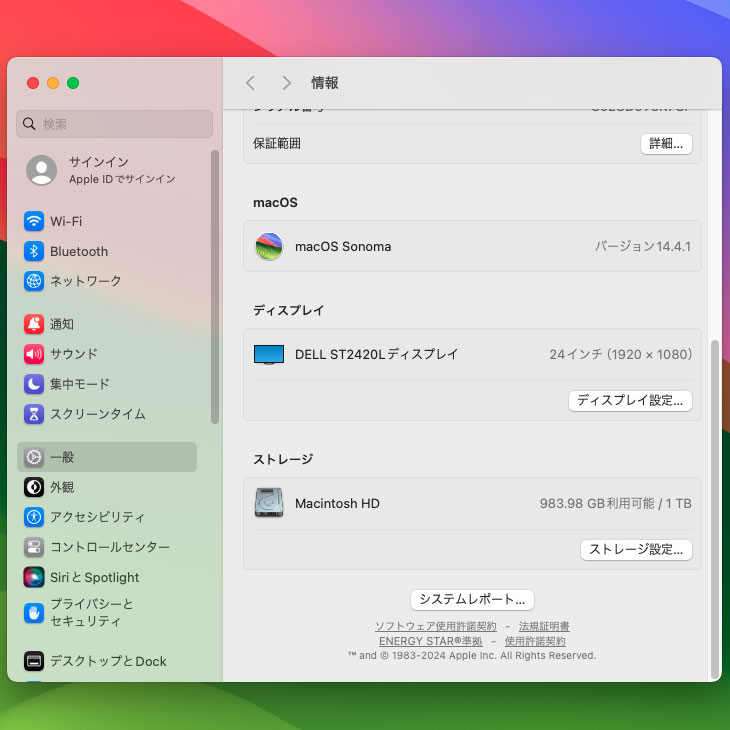
Task: Select 集中モード moon icon
Action: 34,384
